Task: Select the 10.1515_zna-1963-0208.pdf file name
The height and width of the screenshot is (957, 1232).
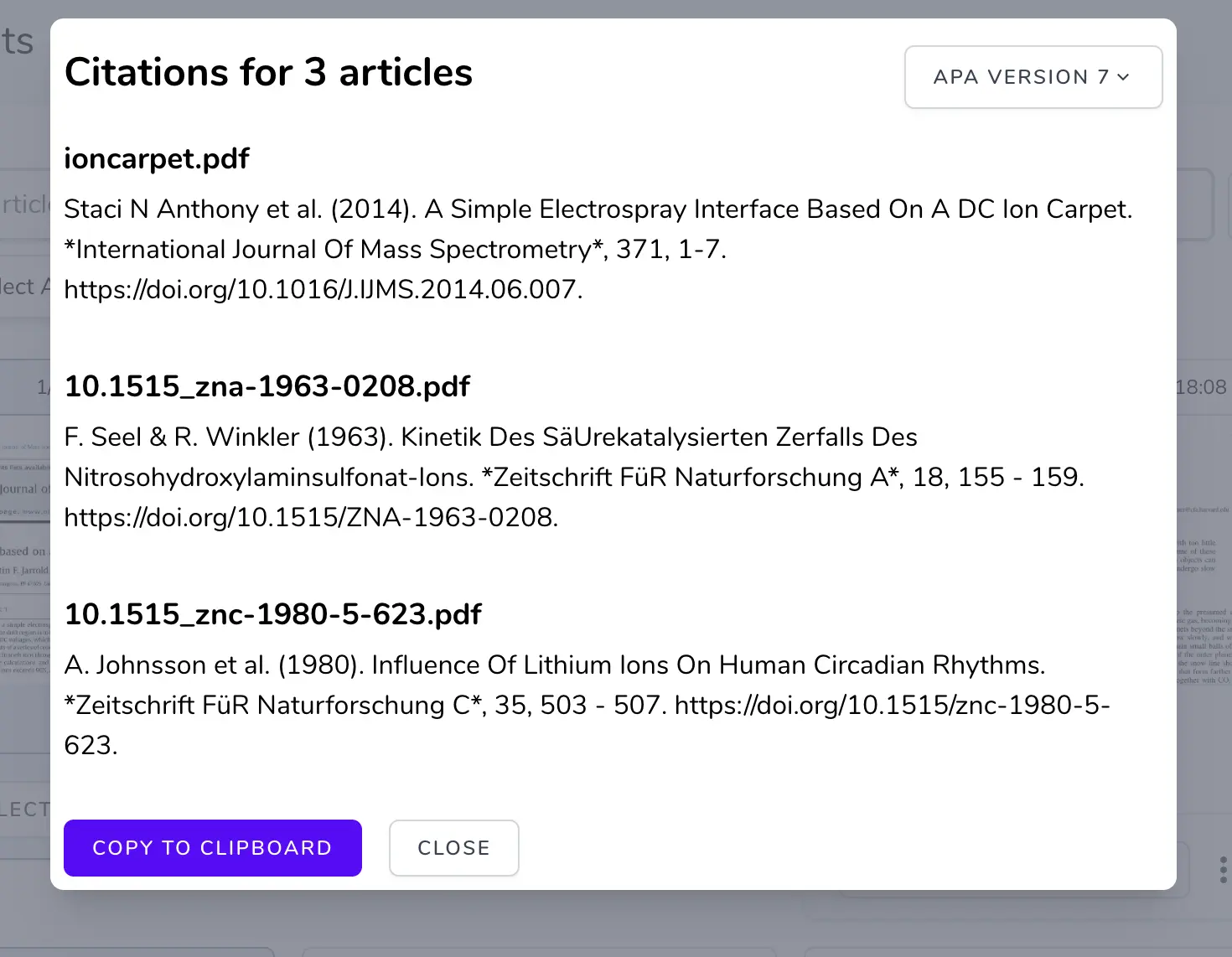Action: pos(267,386)
